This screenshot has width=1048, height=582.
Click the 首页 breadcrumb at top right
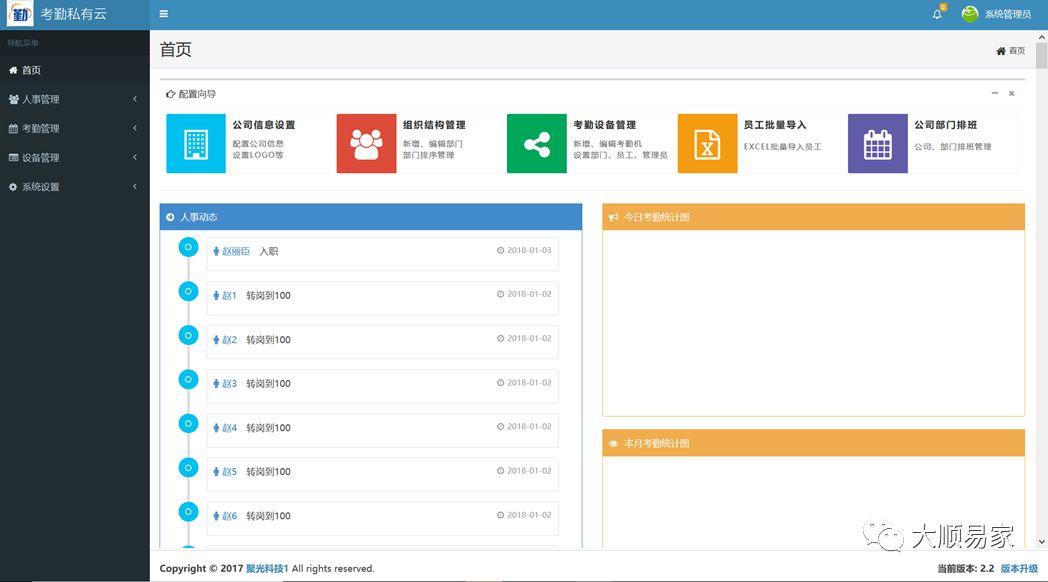tap(1015, 51)
